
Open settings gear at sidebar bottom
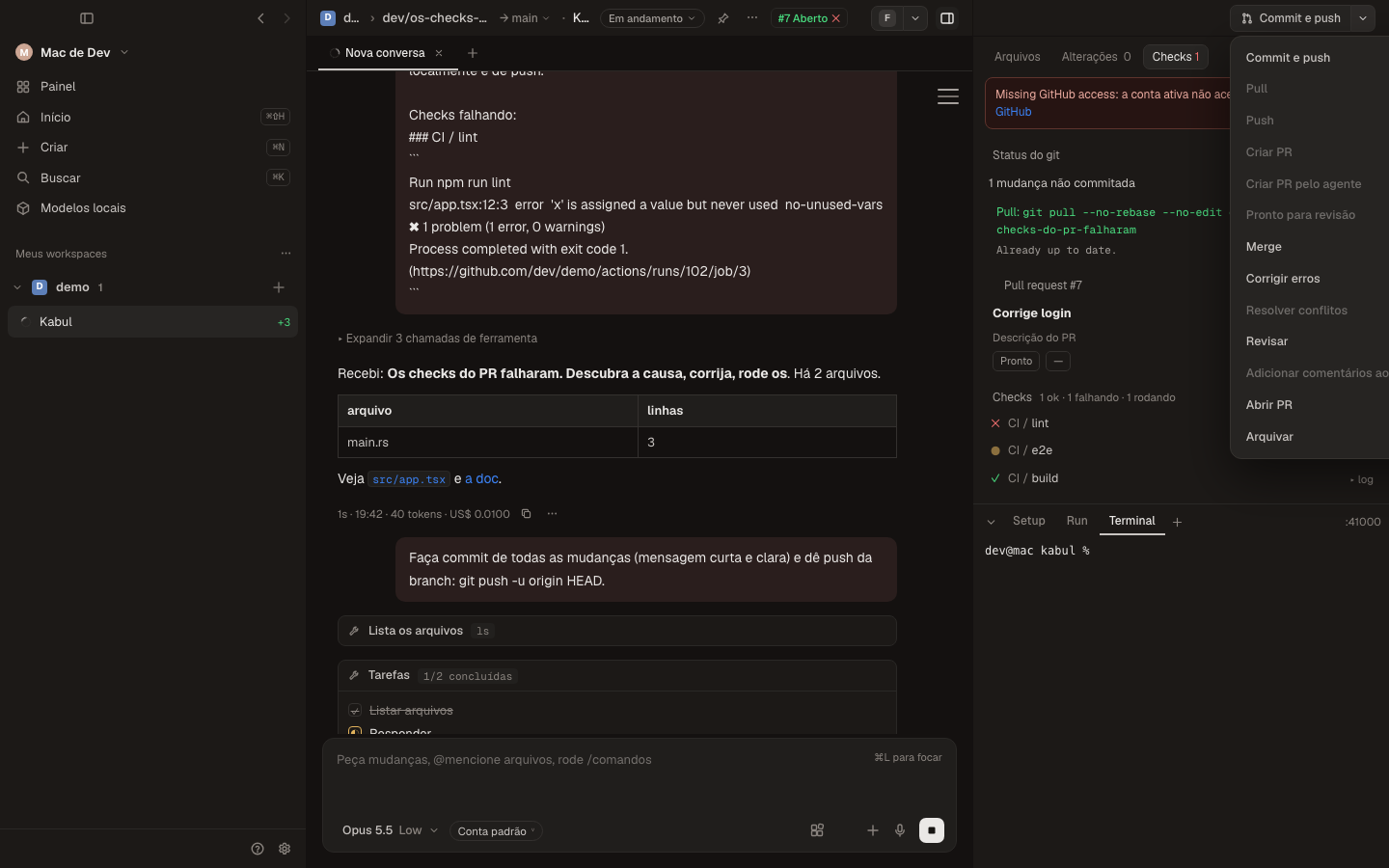tap(285, 849)
